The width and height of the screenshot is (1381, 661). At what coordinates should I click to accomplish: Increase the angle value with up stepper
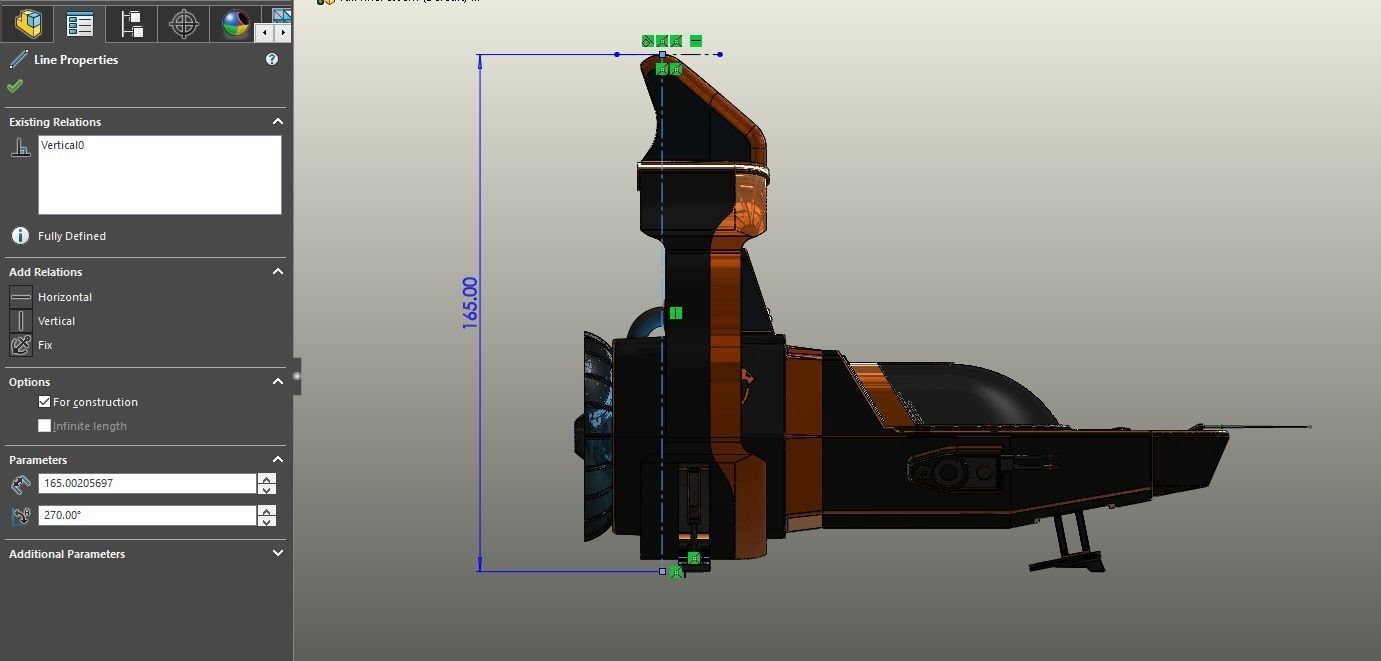[266, 510]
